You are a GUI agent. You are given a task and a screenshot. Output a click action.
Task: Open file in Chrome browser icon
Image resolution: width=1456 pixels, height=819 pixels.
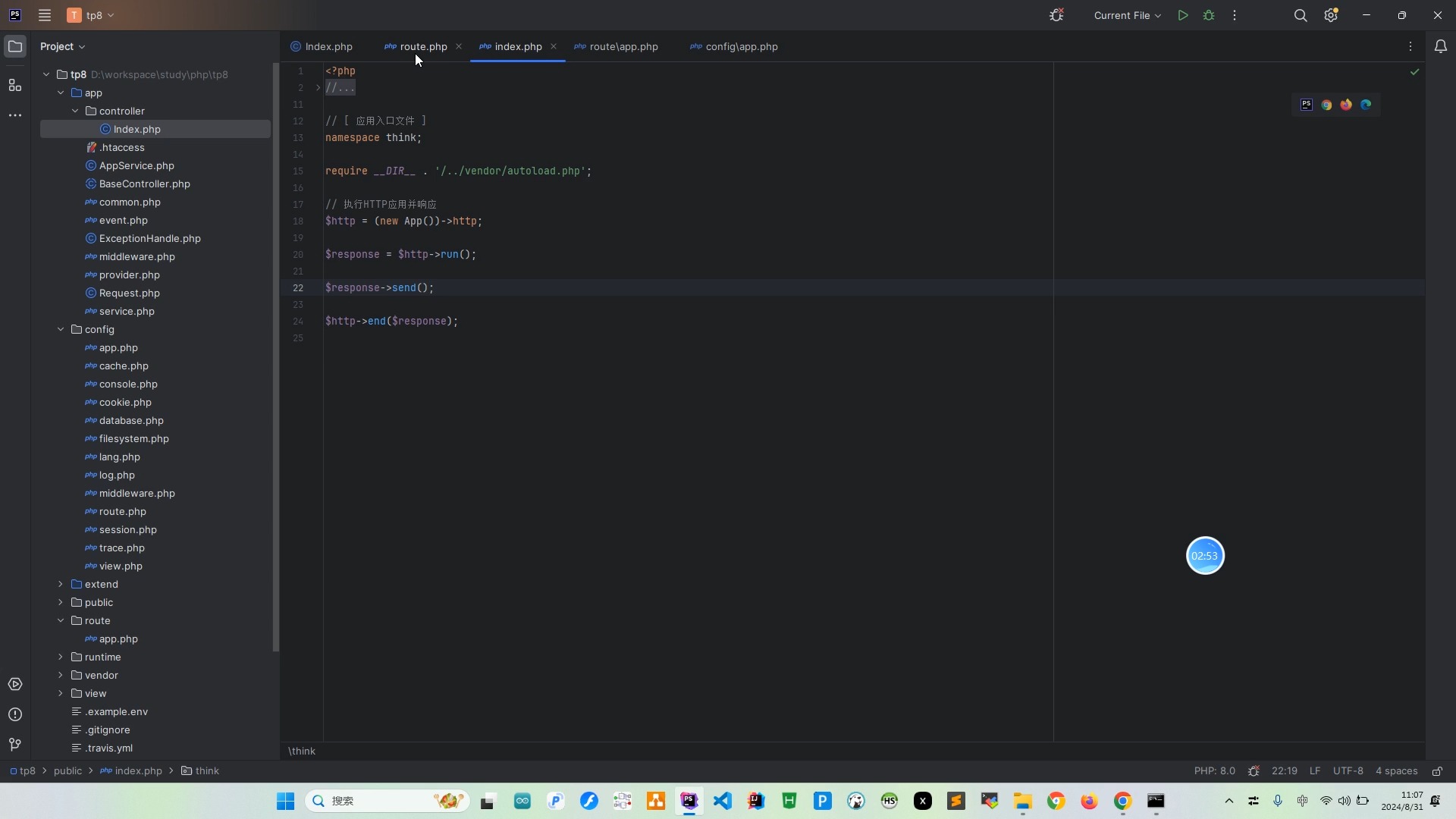point(1326,105)
